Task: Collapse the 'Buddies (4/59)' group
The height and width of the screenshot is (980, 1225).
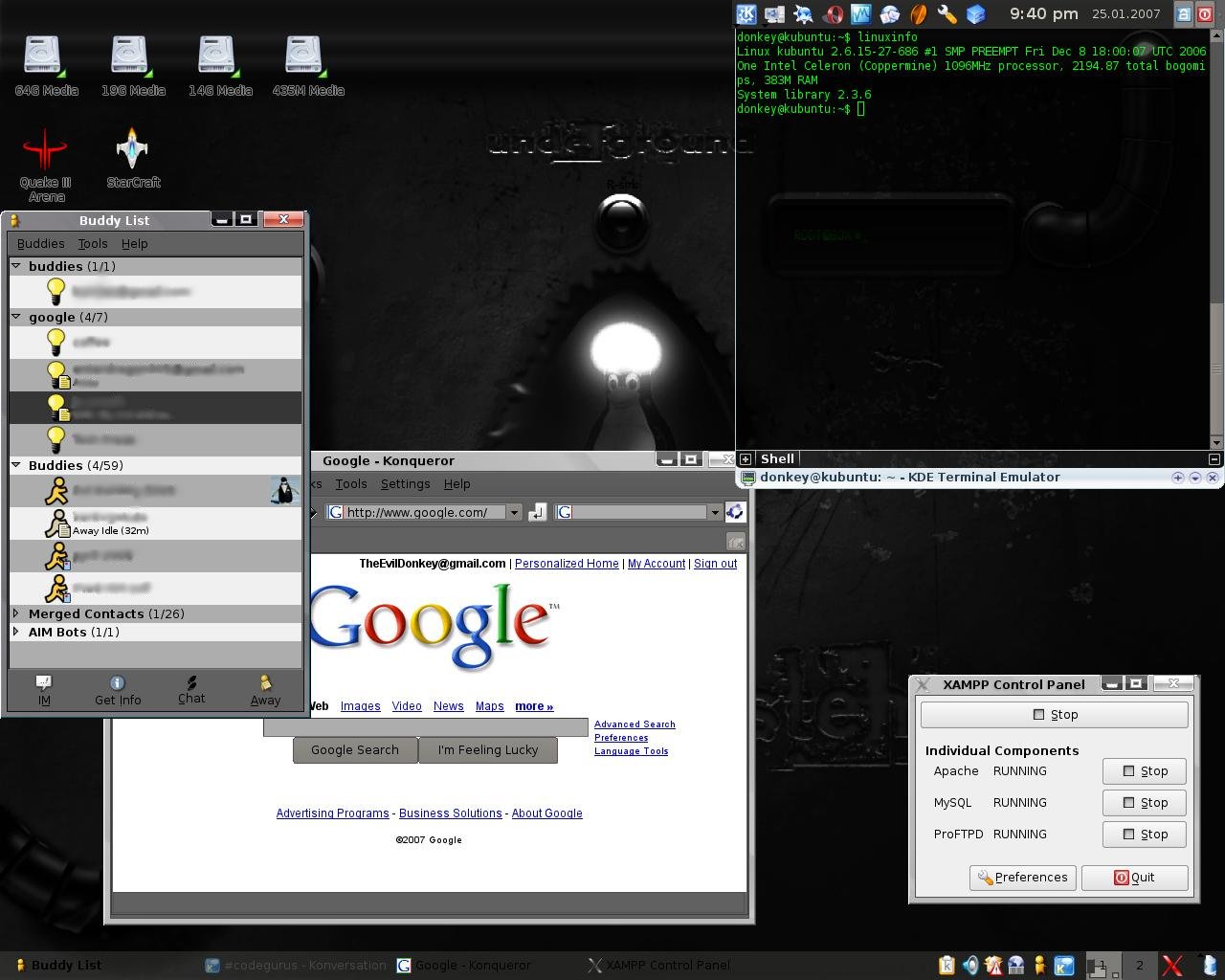Action: [16, 464]
